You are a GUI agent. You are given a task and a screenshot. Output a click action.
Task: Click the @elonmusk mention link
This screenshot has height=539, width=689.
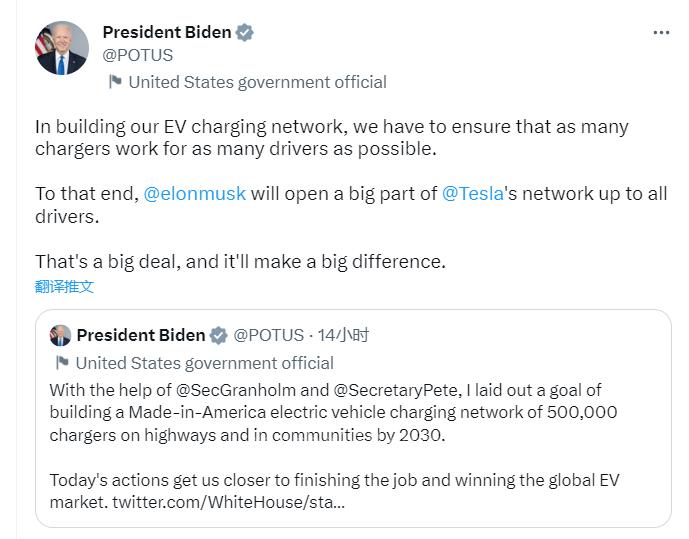(x=195, y=193)
